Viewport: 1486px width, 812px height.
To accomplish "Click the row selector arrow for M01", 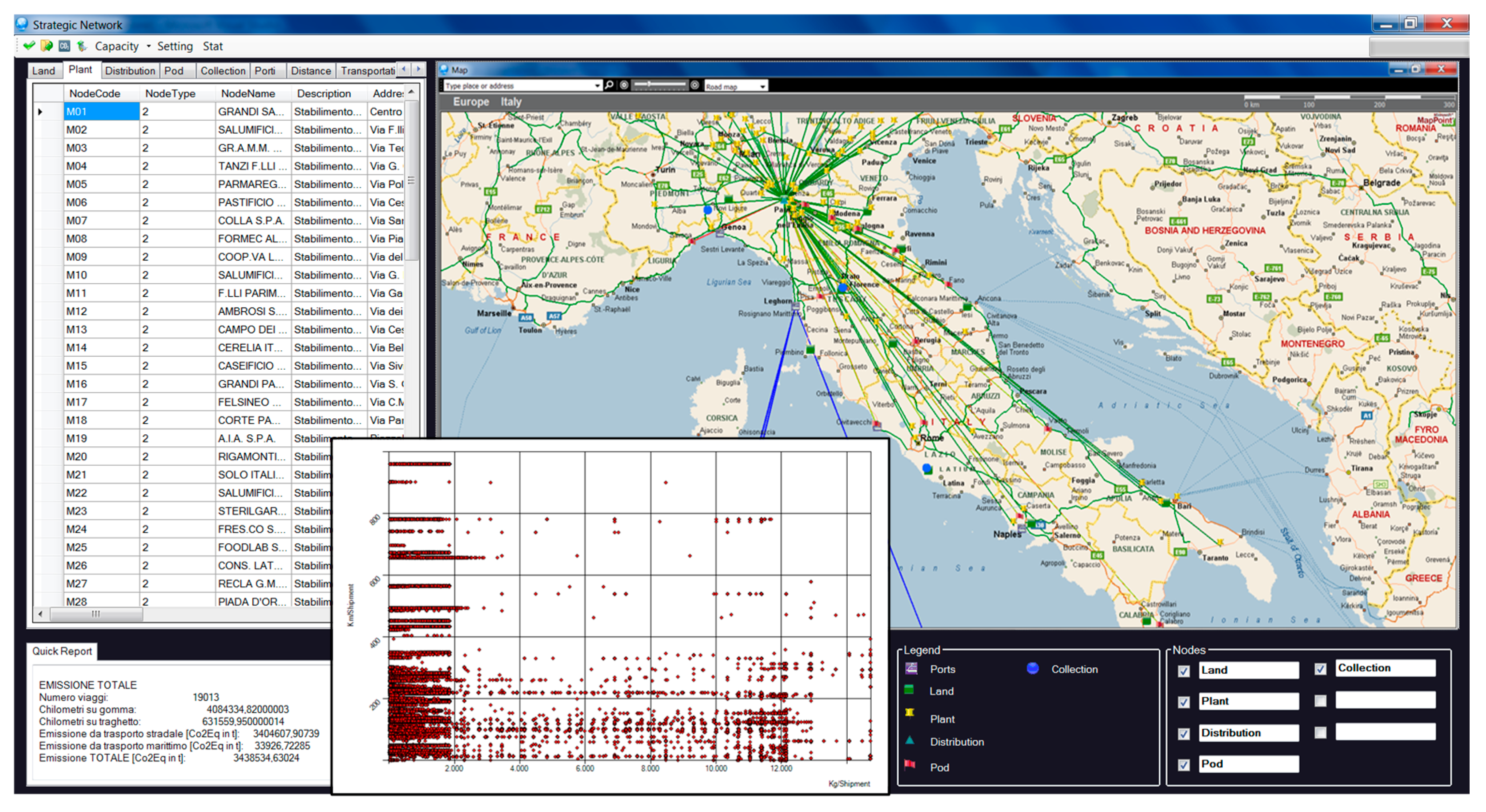I will pyautogui.click(x=40, y=111).
